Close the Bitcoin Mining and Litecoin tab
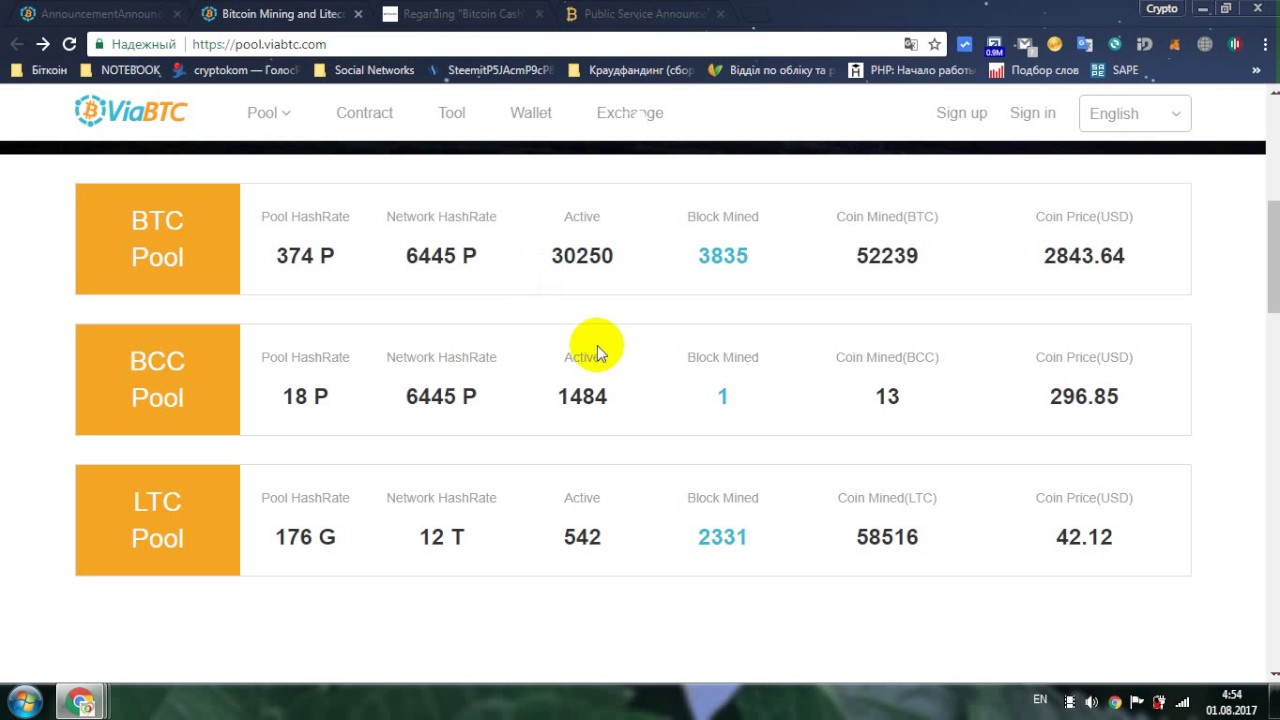 [359, 14]
